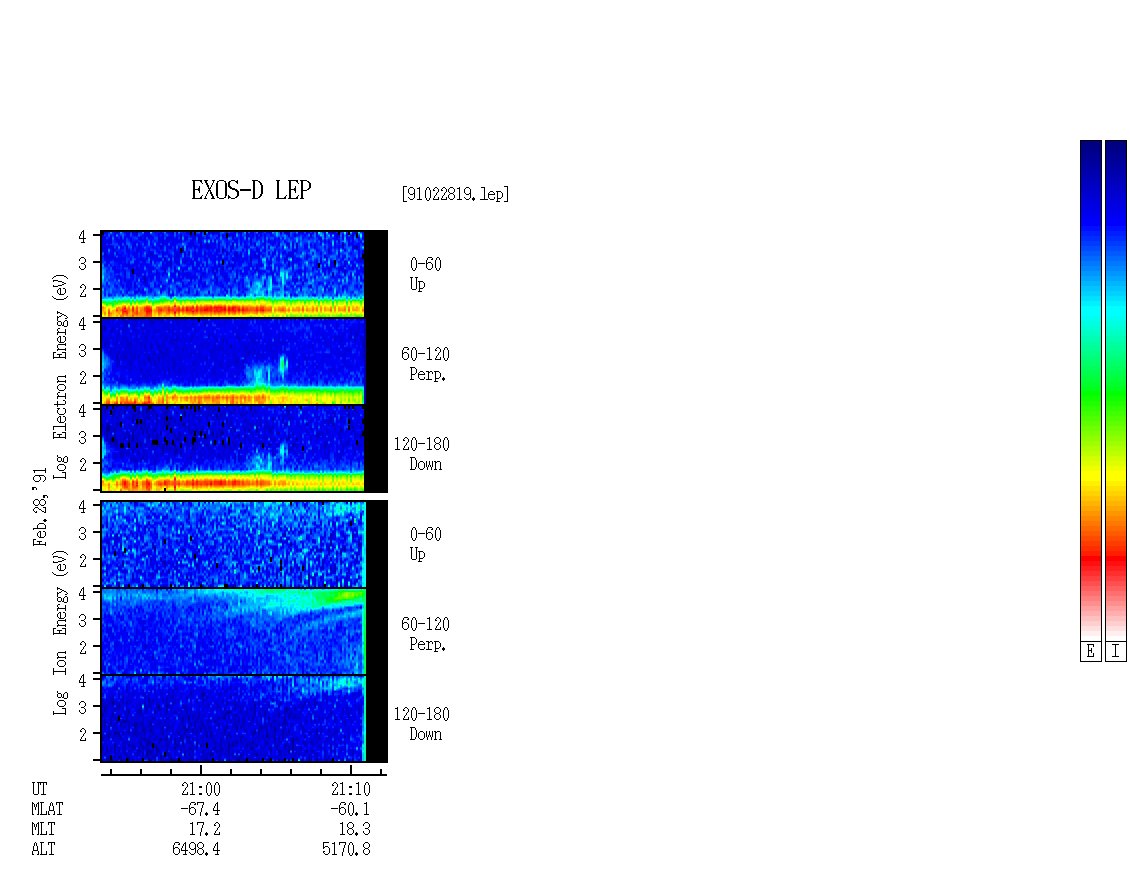
Task: Select the boxed E label under the color bar
Action: pyautogui.click(x=1090, y=651)
